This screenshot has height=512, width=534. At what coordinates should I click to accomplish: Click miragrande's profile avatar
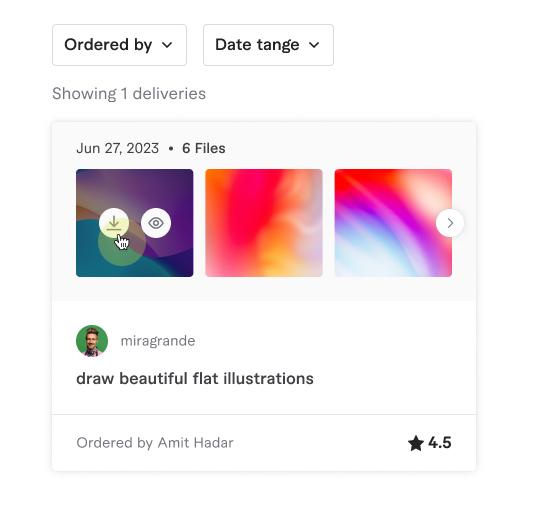(92, 341)
